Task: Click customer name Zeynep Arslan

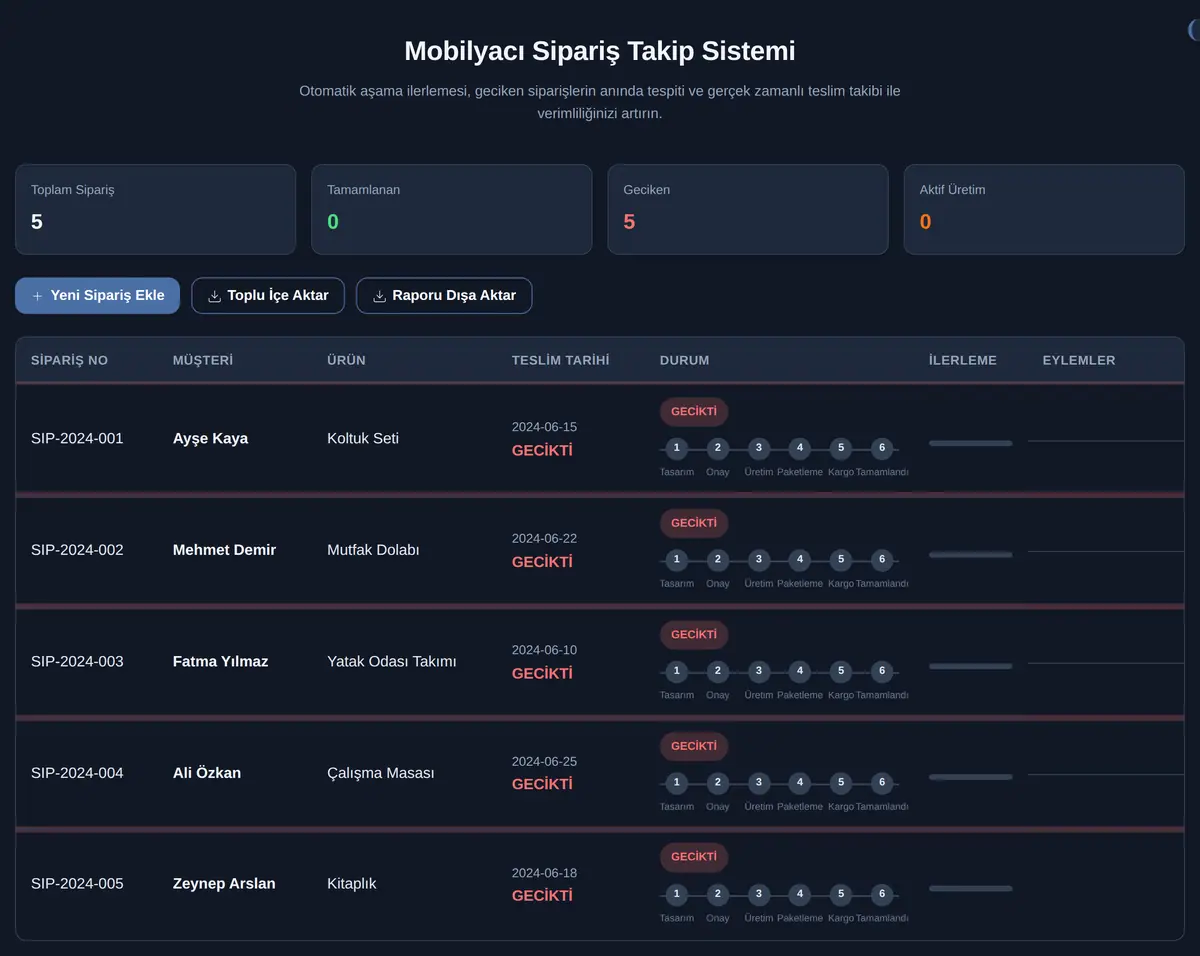Action: (x=224, y=884)
